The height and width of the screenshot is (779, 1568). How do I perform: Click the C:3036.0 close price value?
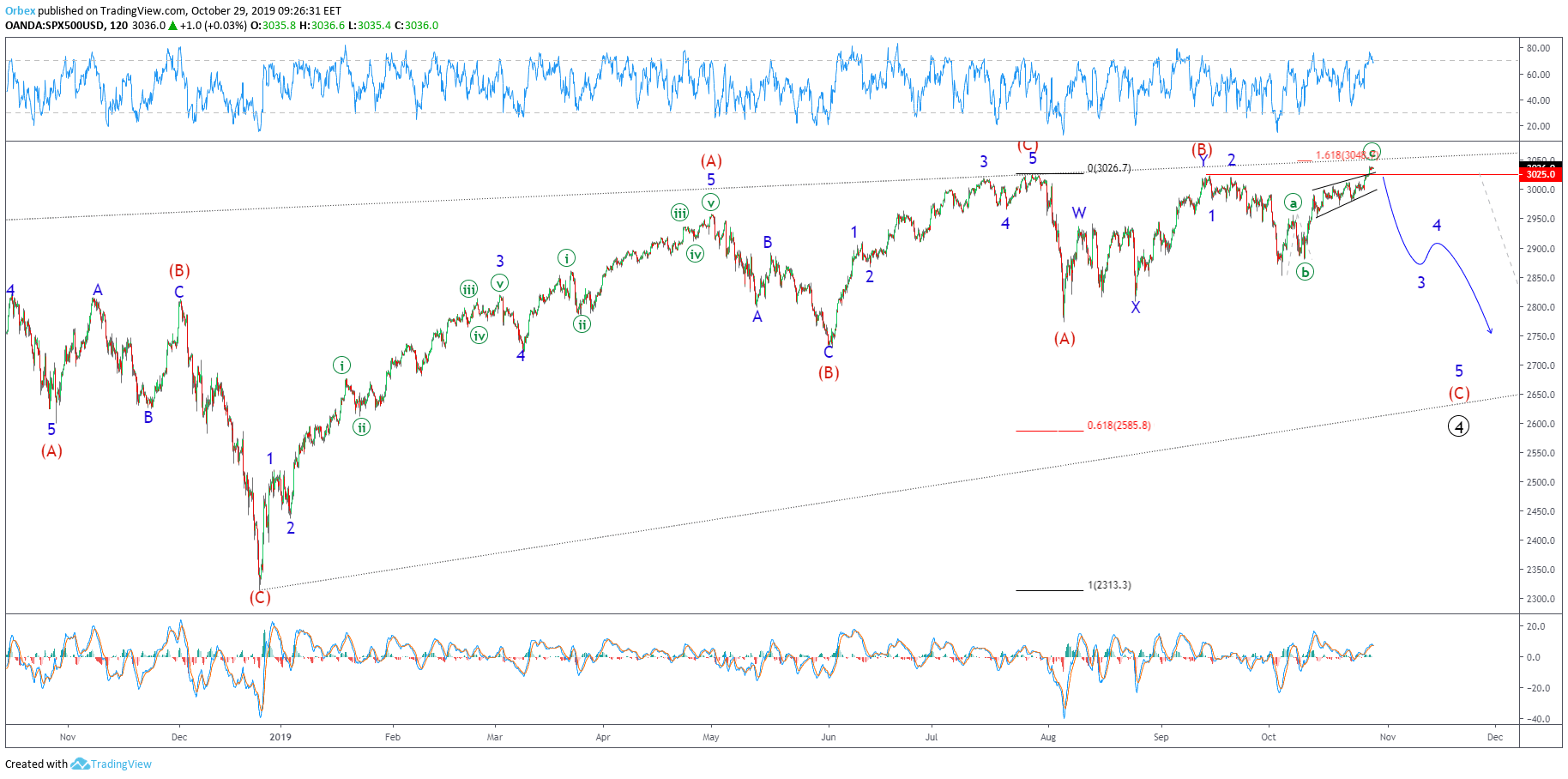[416, 26]
